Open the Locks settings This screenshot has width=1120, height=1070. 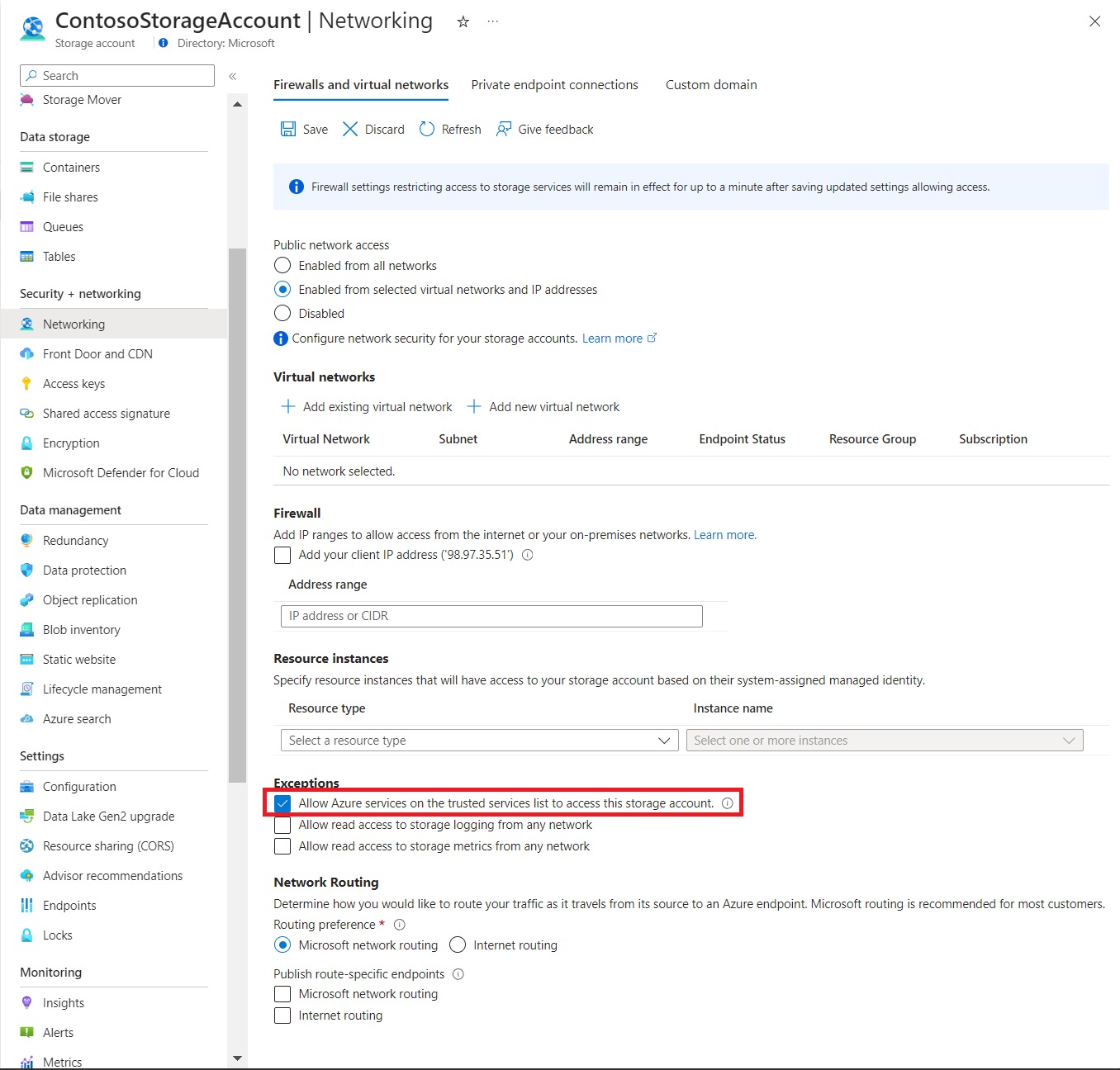pyautogui.click(x=57, y=935)
